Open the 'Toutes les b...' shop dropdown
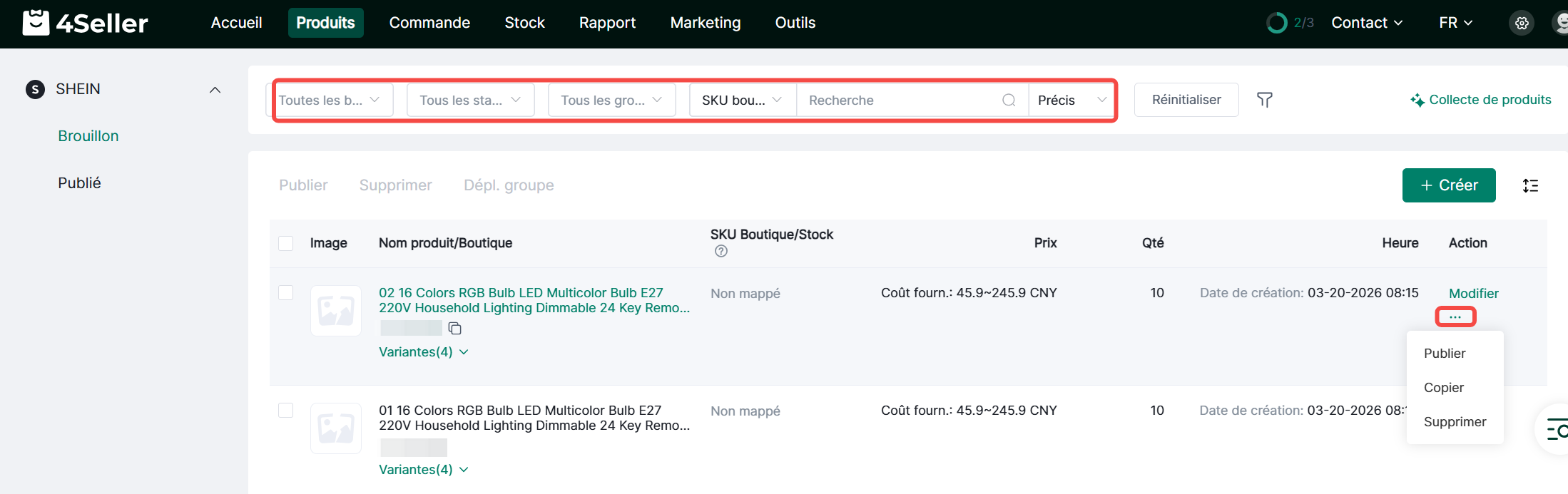 coord(330,100)
